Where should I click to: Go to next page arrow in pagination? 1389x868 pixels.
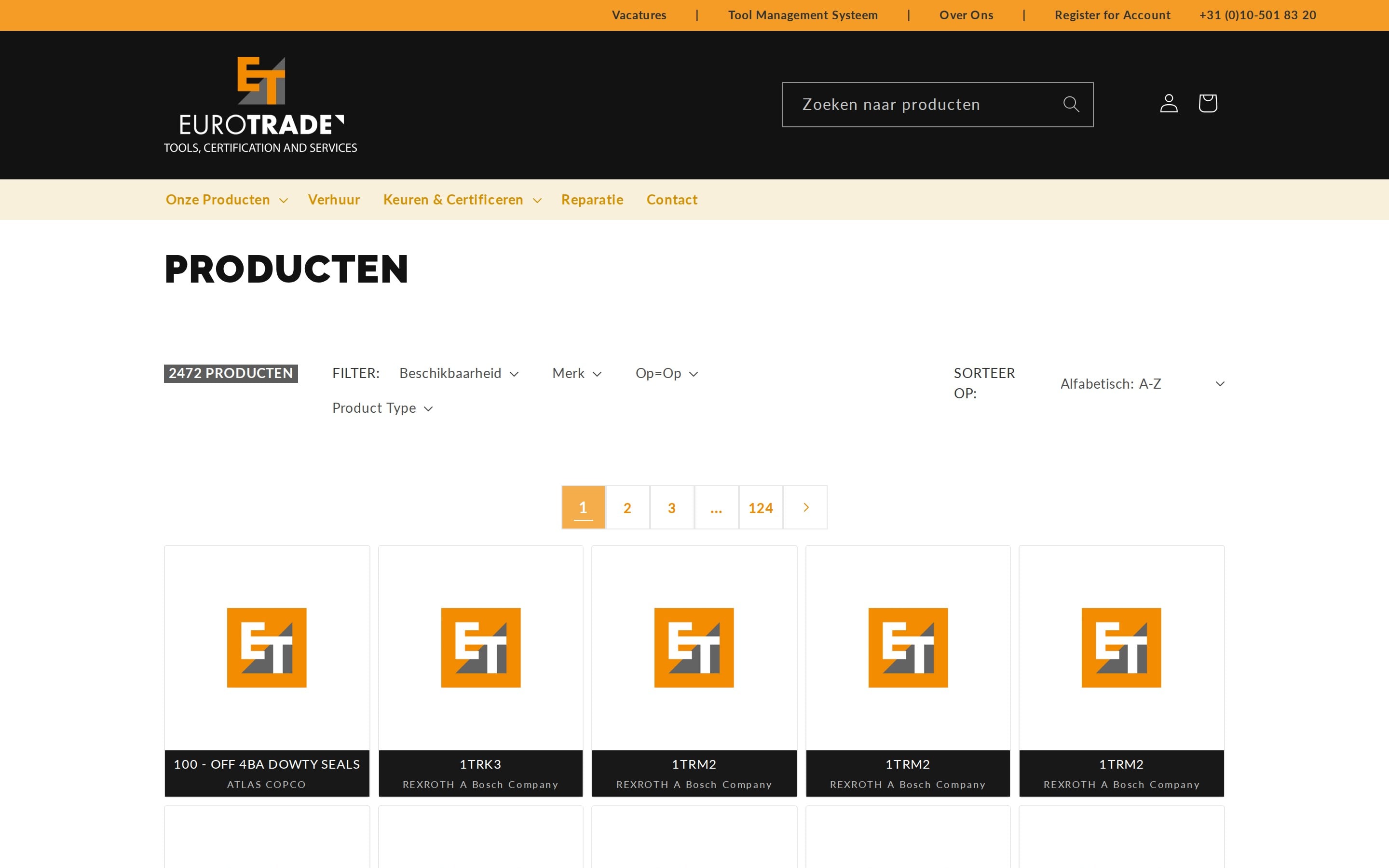coord(805,507)
